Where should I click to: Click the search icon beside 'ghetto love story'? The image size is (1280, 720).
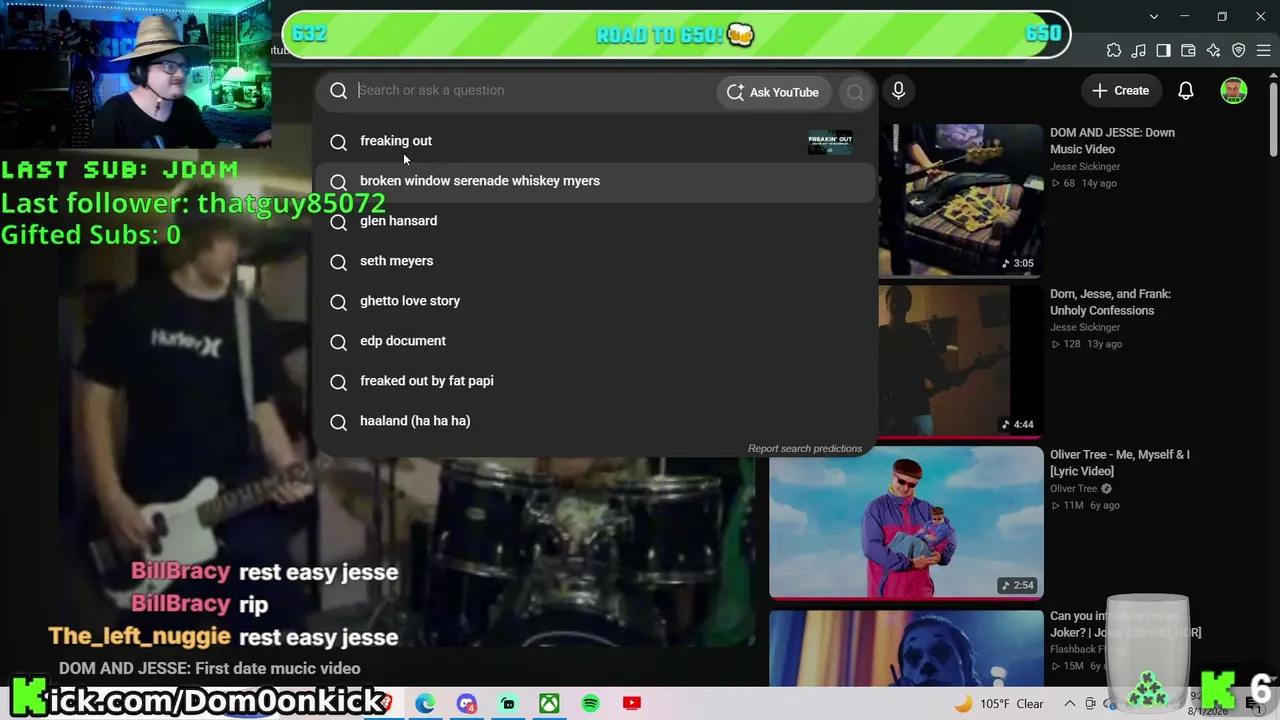339,302
